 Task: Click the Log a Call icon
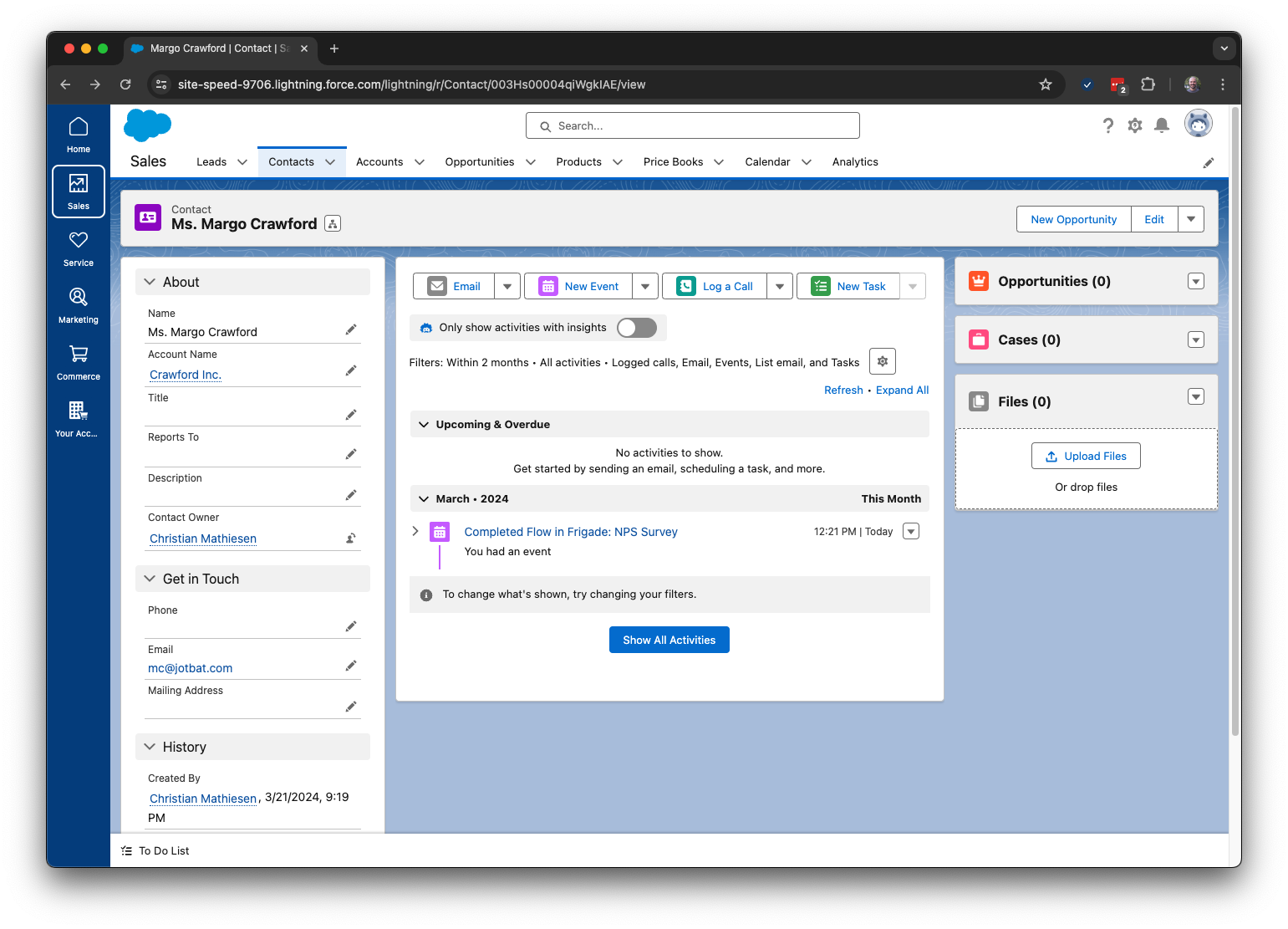coord(685,285)
